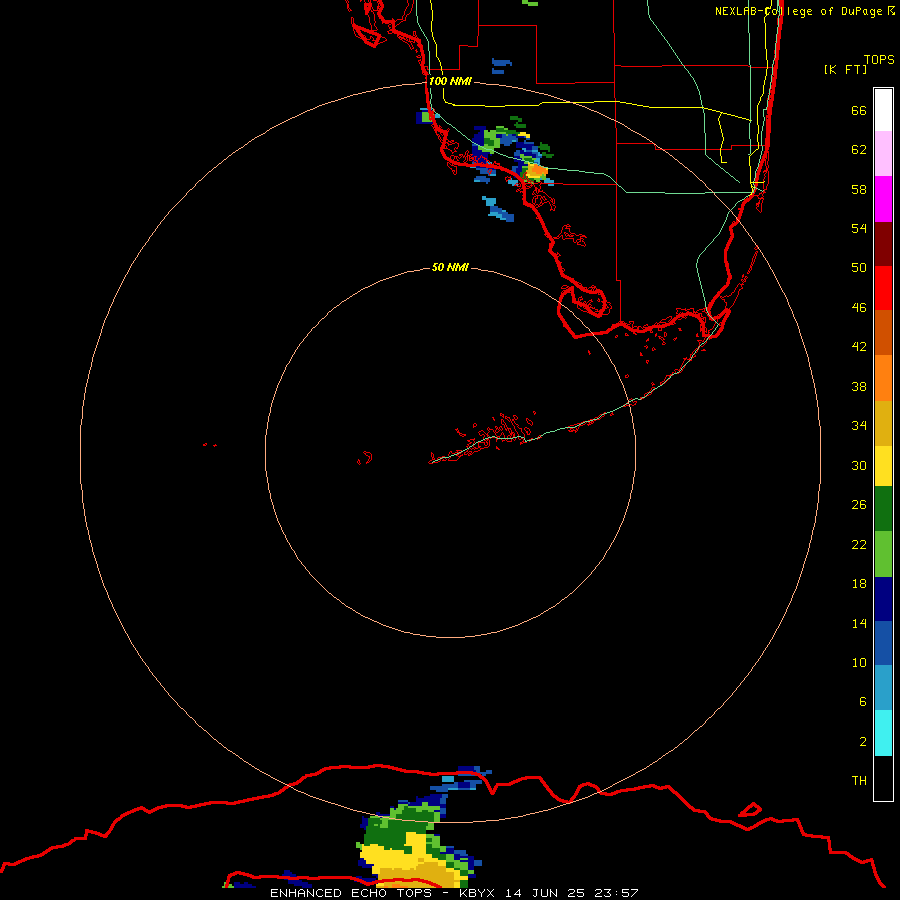Screen dimensions: 900x900
Task: Select the bright yellow legend swatch
Action: [883, 465]
